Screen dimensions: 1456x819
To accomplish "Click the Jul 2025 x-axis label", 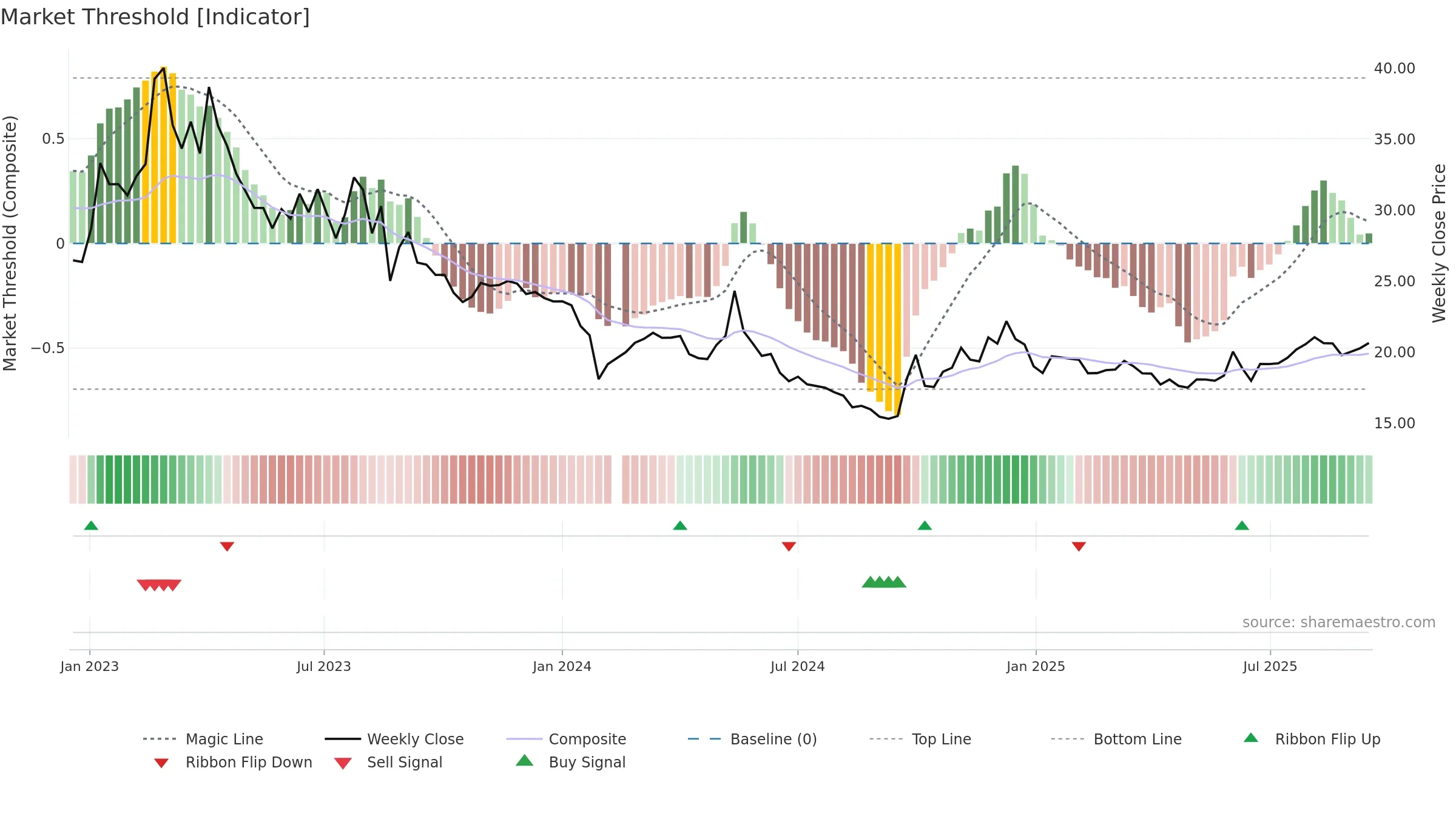I will pos(1270,666).
